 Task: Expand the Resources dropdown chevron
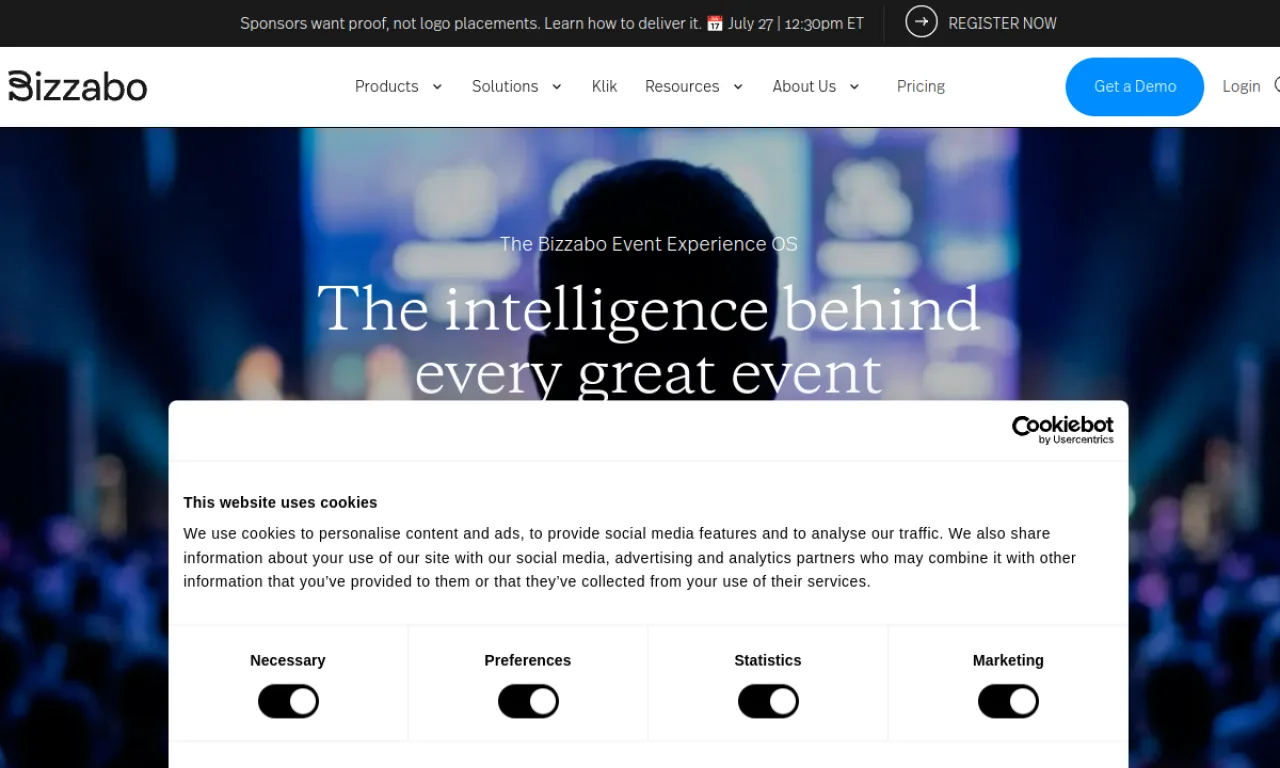pyautogui.click(x=738, y=87)
